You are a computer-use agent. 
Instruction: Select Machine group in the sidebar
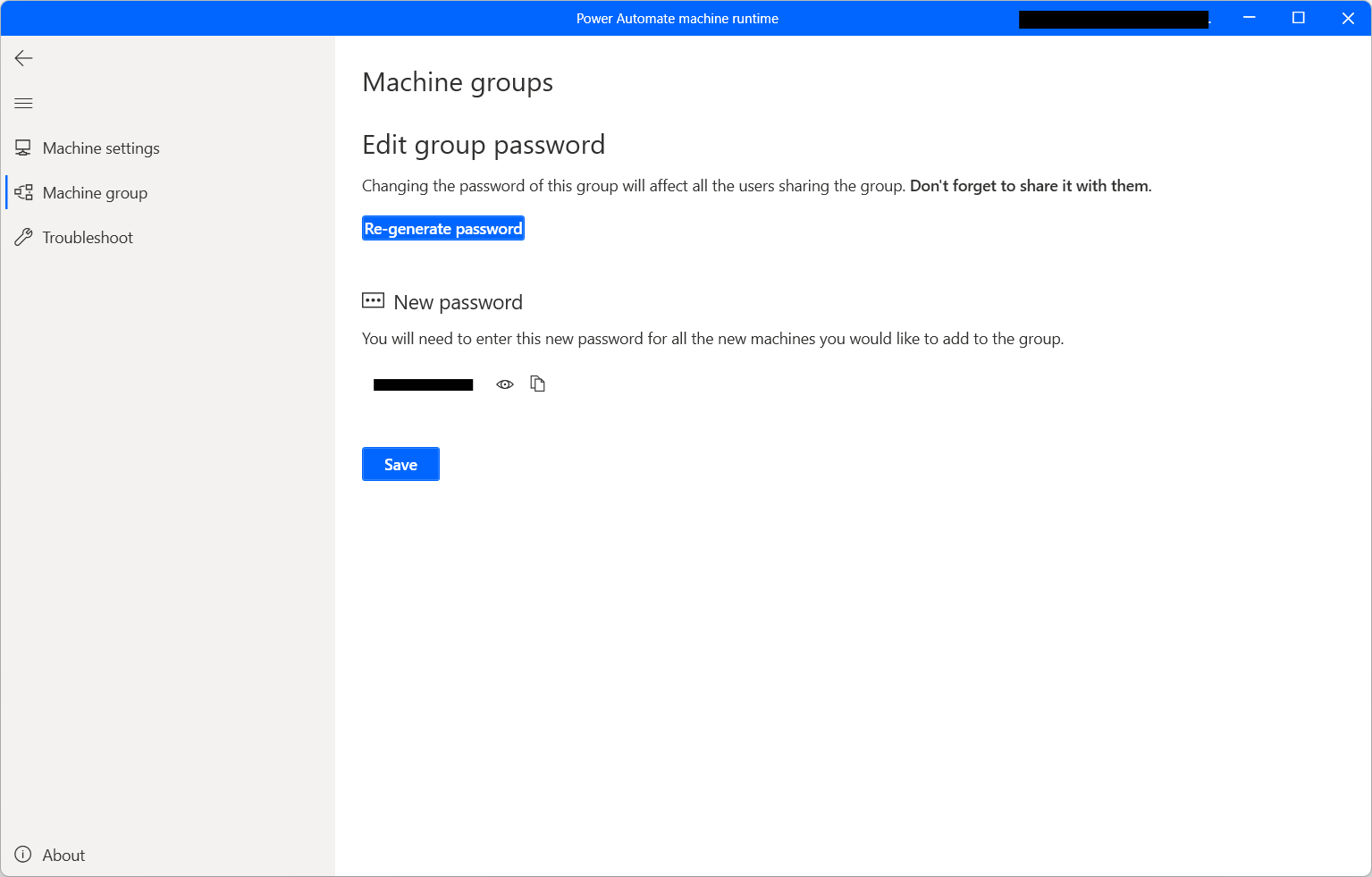point(167,193)
